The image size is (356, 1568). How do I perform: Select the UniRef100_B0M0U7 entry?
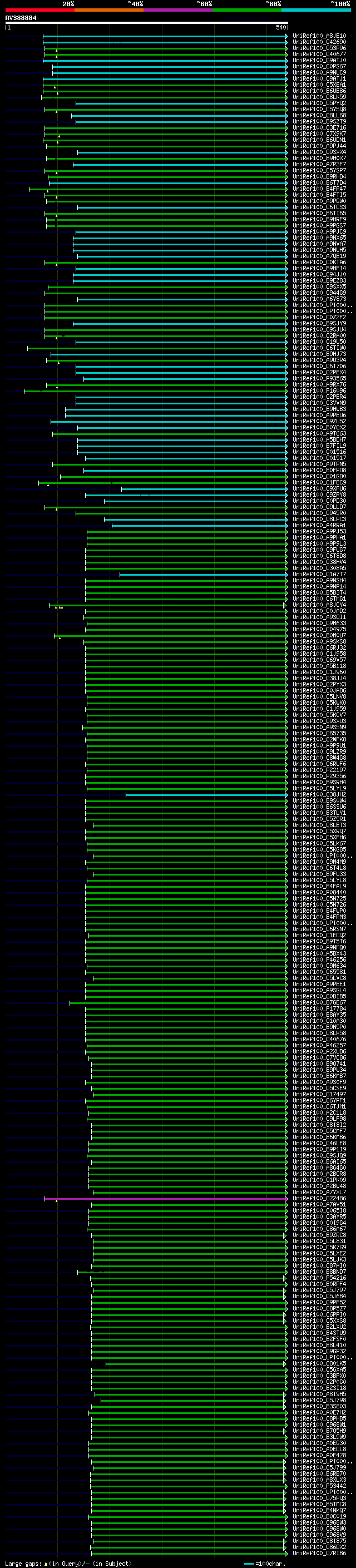[x=319, y=635]
